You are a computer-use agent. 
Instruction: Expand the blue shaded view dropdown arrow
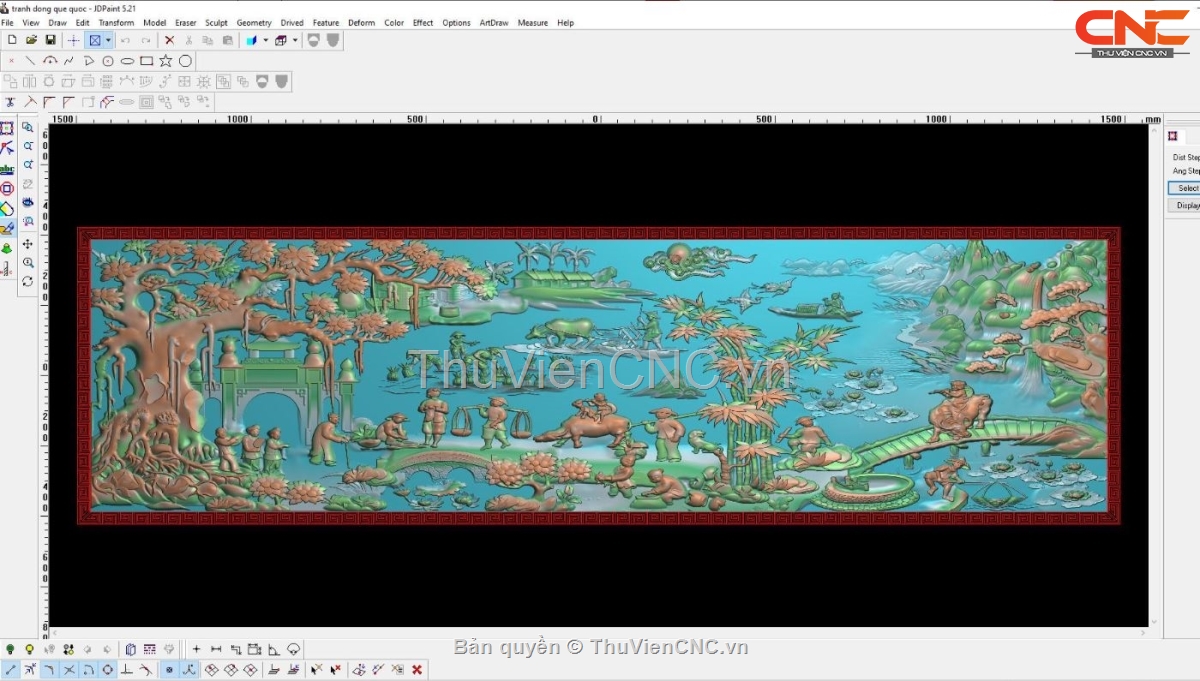[265, 40]
